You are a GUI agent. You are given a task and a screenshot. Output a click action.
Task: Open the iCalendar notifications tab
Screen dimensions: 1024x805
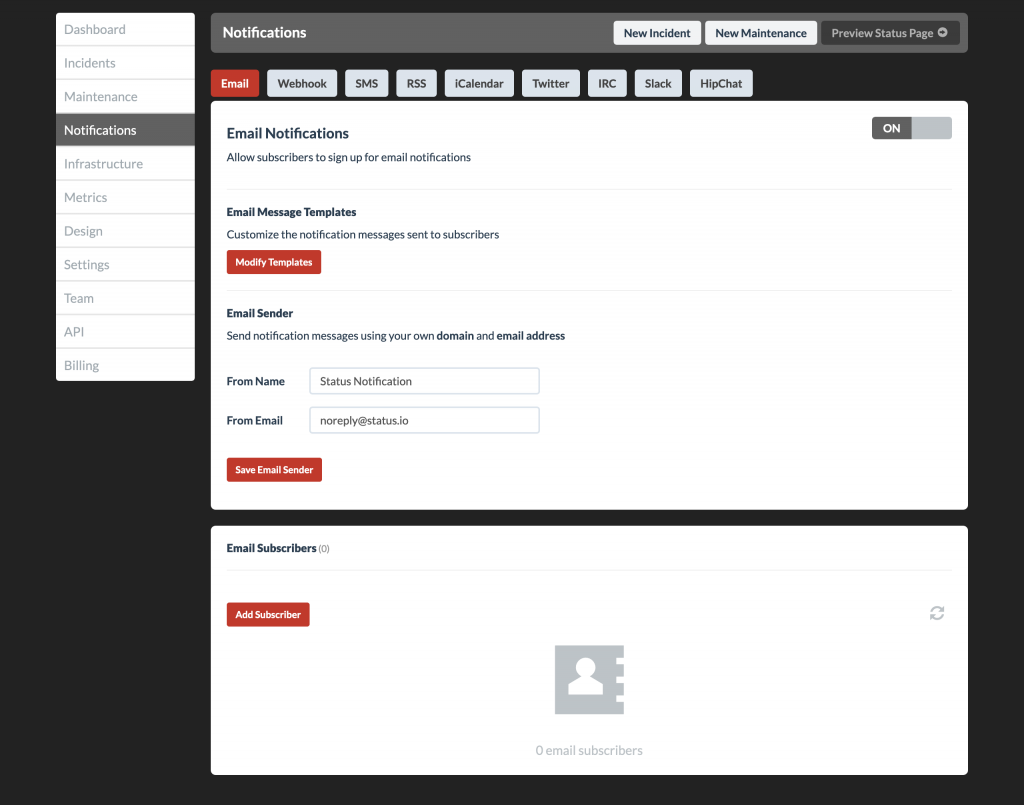[478, 83]
